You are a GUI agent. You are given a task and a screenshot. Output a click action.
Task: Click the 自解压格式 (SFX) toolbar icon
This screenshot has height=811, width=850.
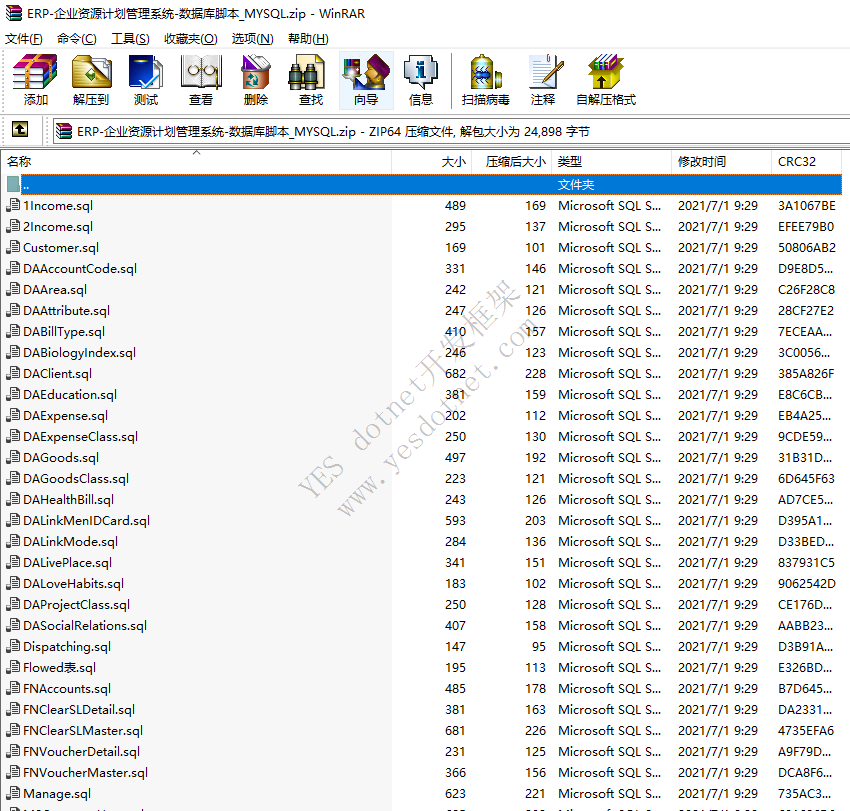point(606,73)
